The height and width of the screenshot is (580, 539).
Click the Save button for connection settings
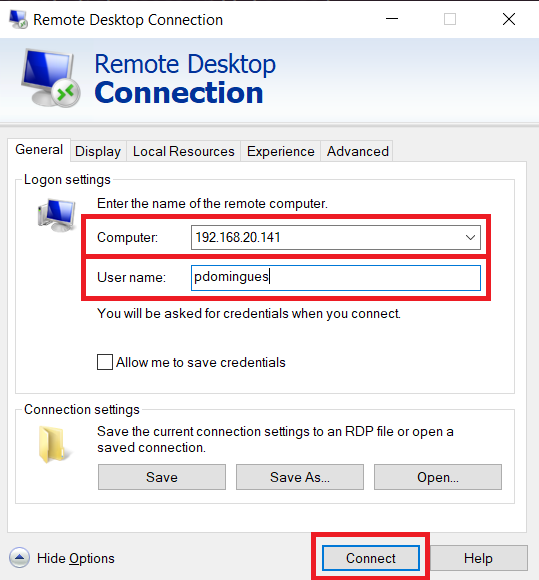[x=162, y=477]
